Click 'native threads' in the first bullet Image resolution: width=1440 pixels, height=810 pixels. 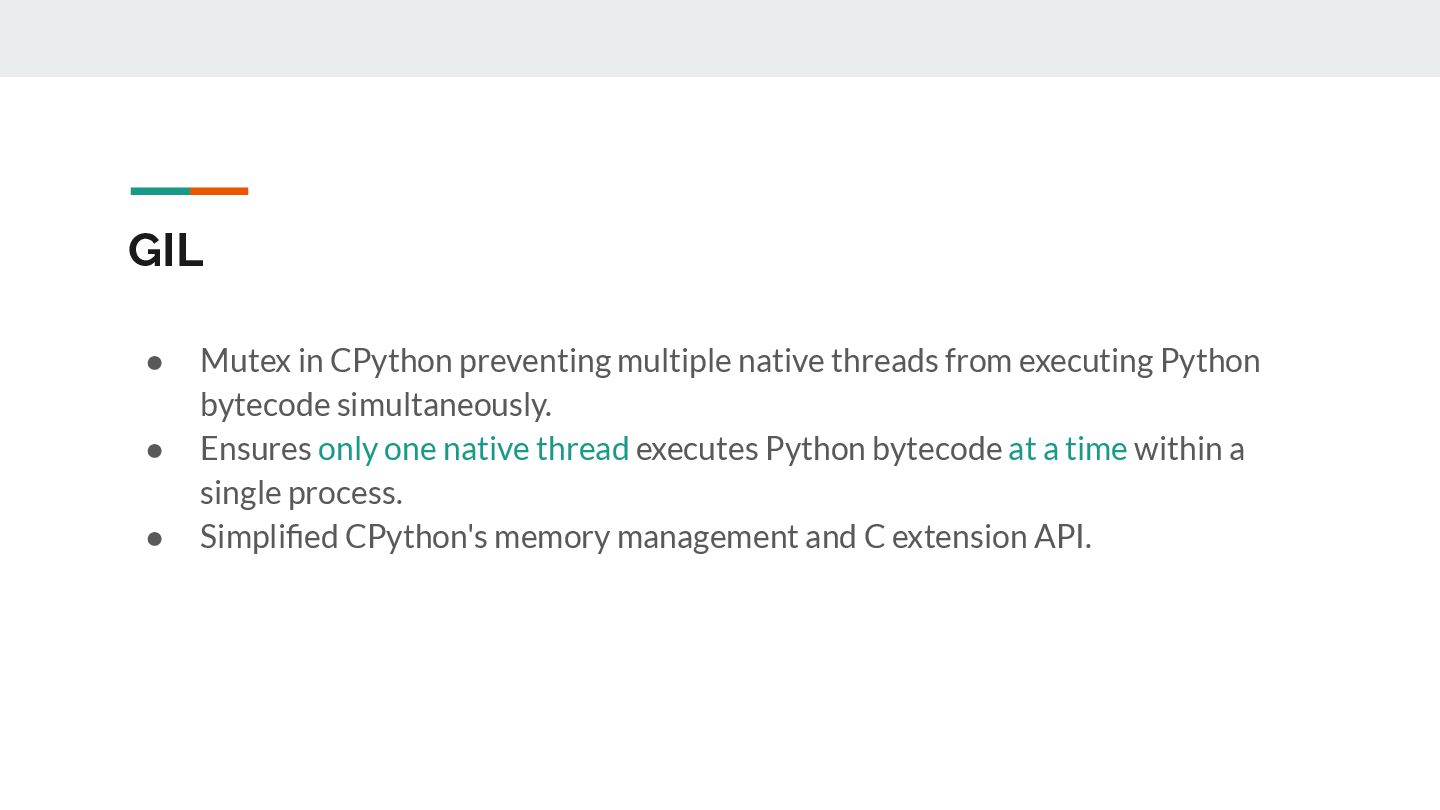tap(838, 360)
